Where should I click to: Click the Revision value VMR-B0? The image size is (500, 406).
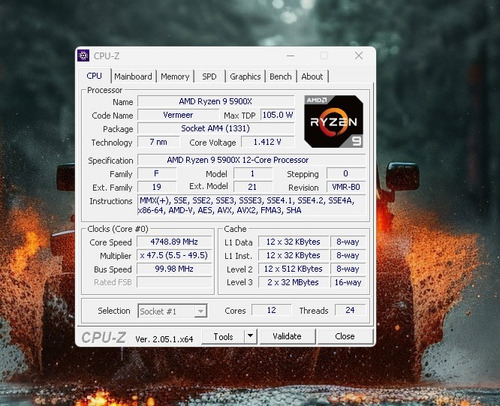tap(346, 187)
